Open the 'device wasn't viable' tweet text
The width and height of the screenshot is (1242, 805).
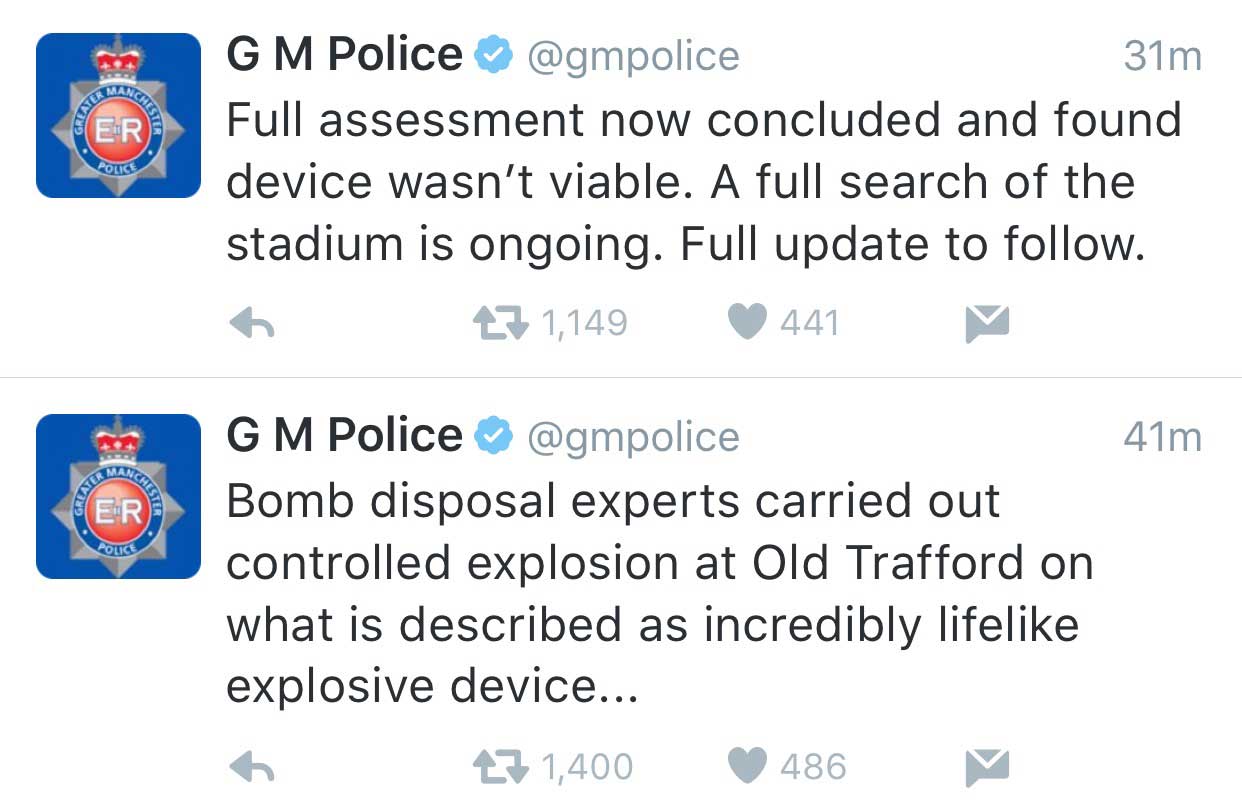[680, 182]
